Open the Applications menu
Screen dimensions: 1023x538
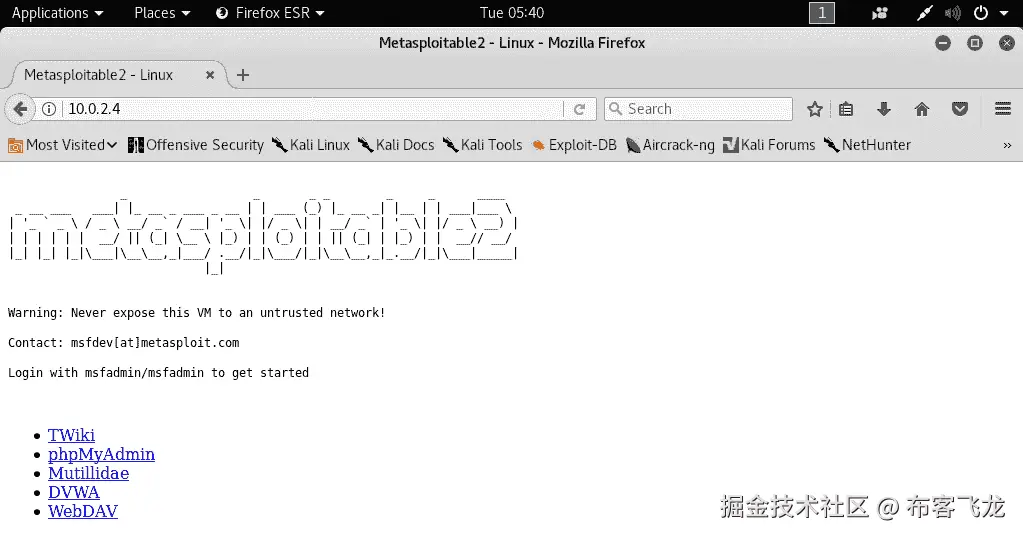click(x=57, y=13)
